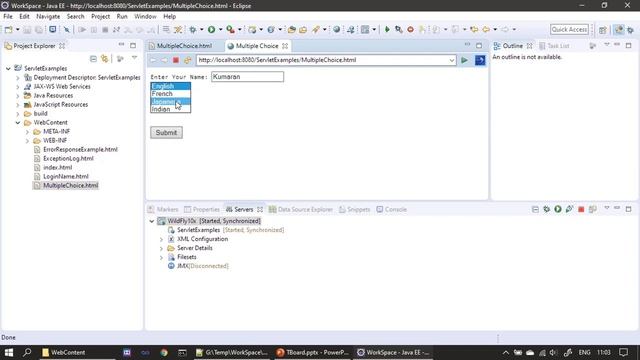Click the Forward yellow arrow navigation icon
This screenshot has height=360, width=640.
point(505,29)
